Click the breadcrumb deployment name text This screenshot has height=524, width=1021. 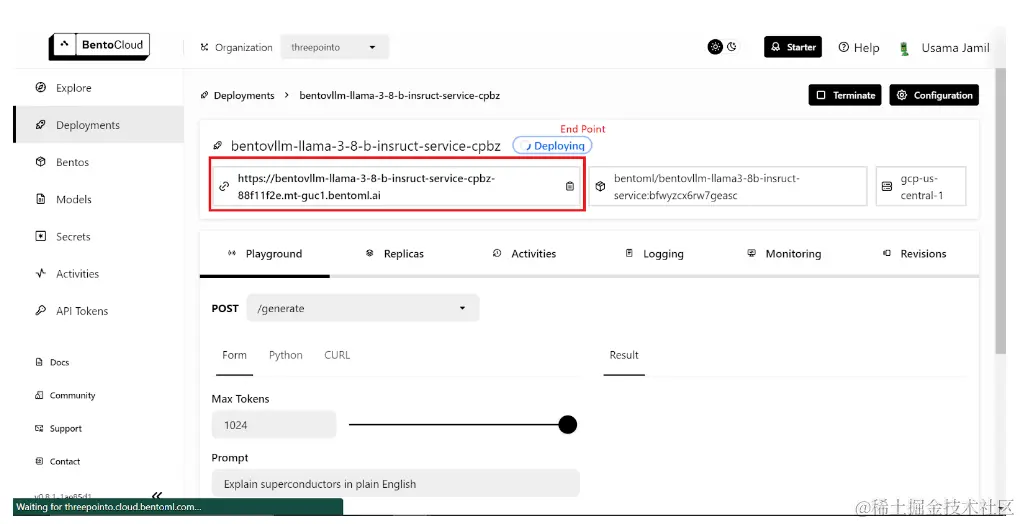[x=400, y=95]
